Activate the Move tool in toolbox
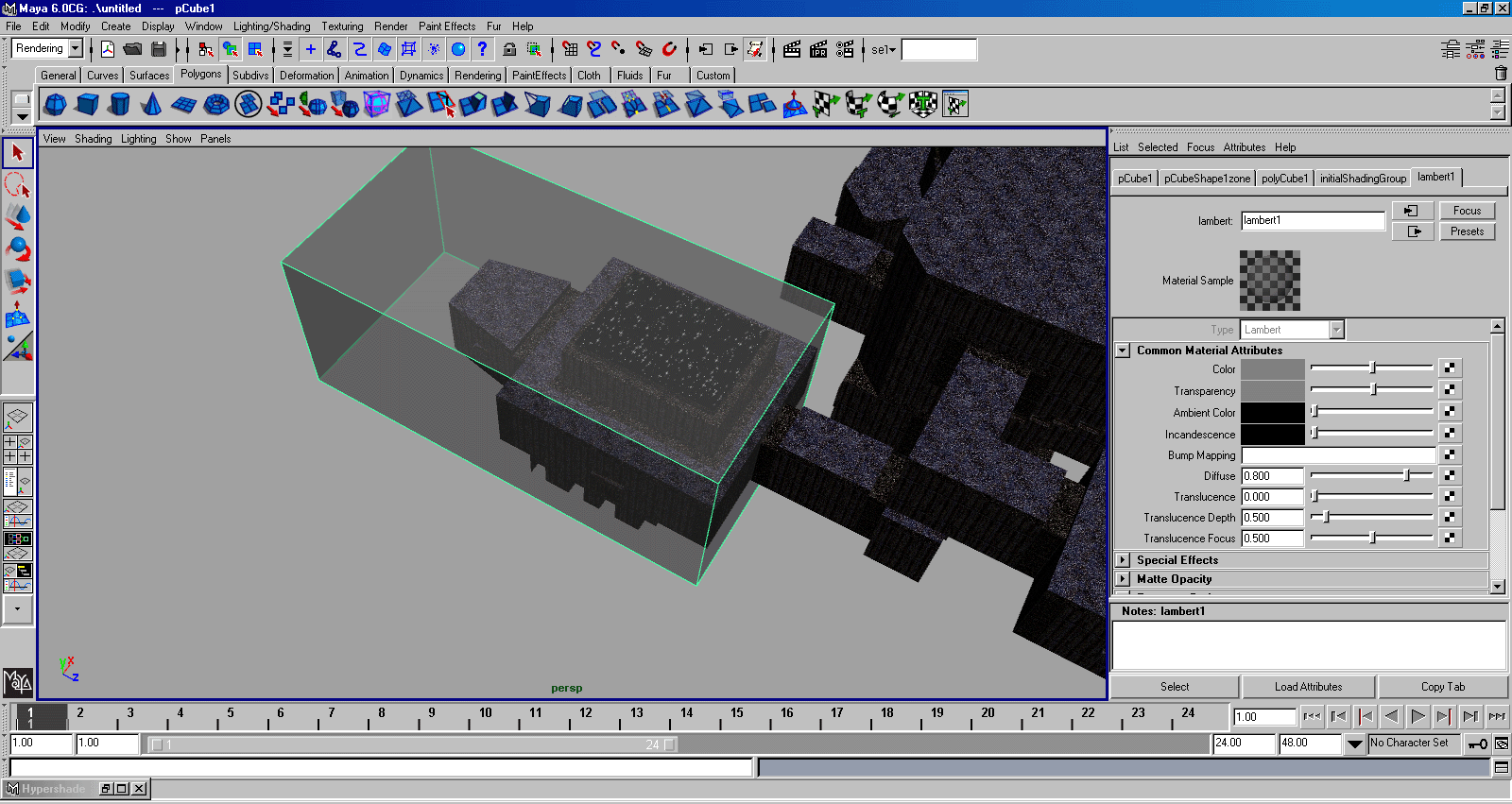 tap(18, 216)
